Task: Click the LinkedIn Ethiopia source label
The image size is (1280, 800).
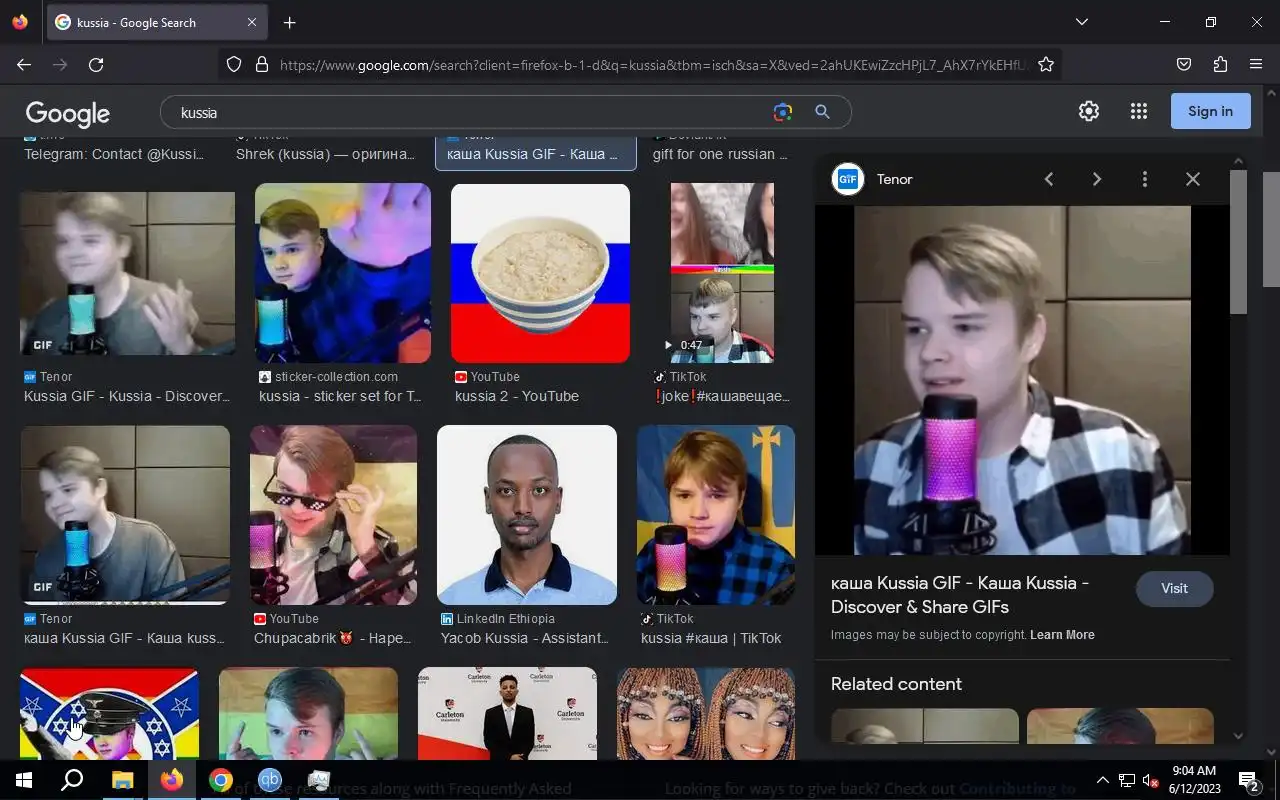Action: 505,619
